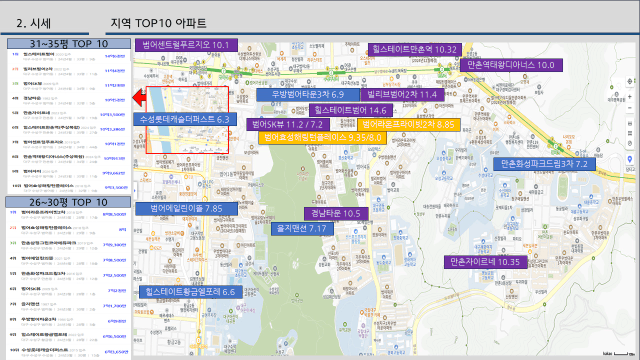Image resolution: width=640 pixels, height=360 pixels.
Task: Click the red-bordered inset map thumbnail
Action: [x=187, y=120]
